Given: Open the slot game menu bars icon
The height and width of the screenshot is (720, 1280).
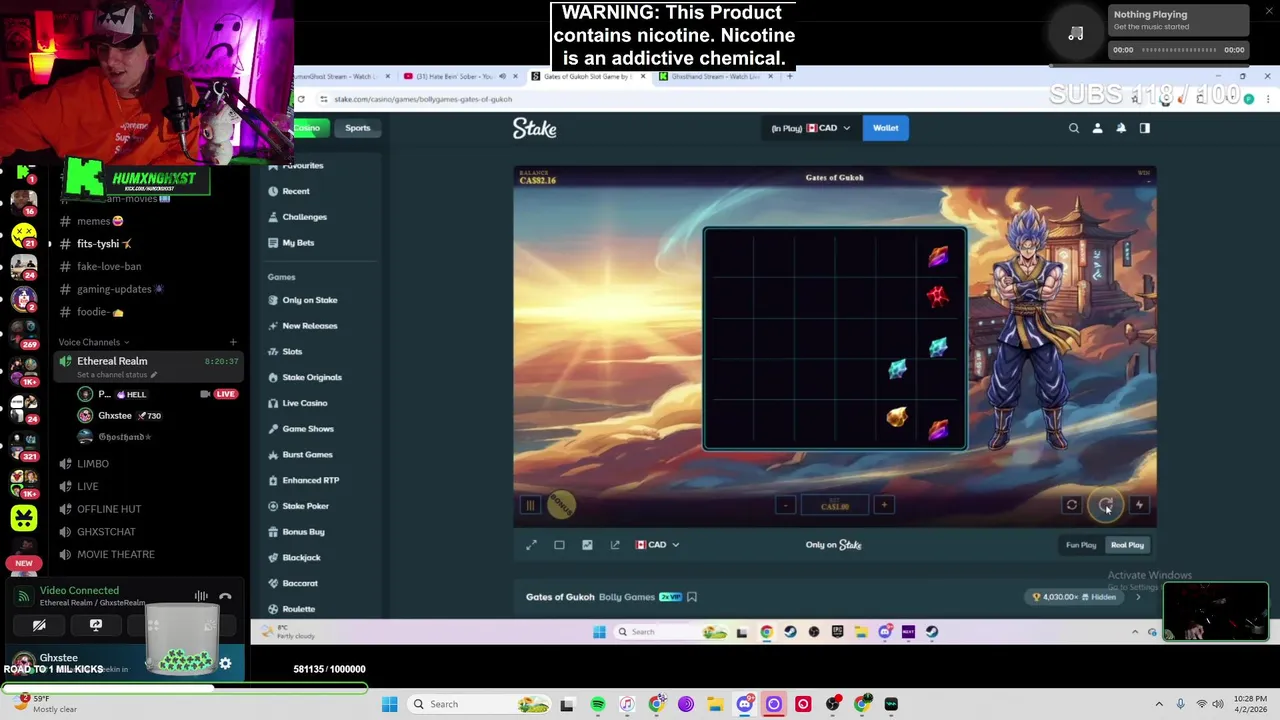Looking at the screenshot, I should (530, 506).
